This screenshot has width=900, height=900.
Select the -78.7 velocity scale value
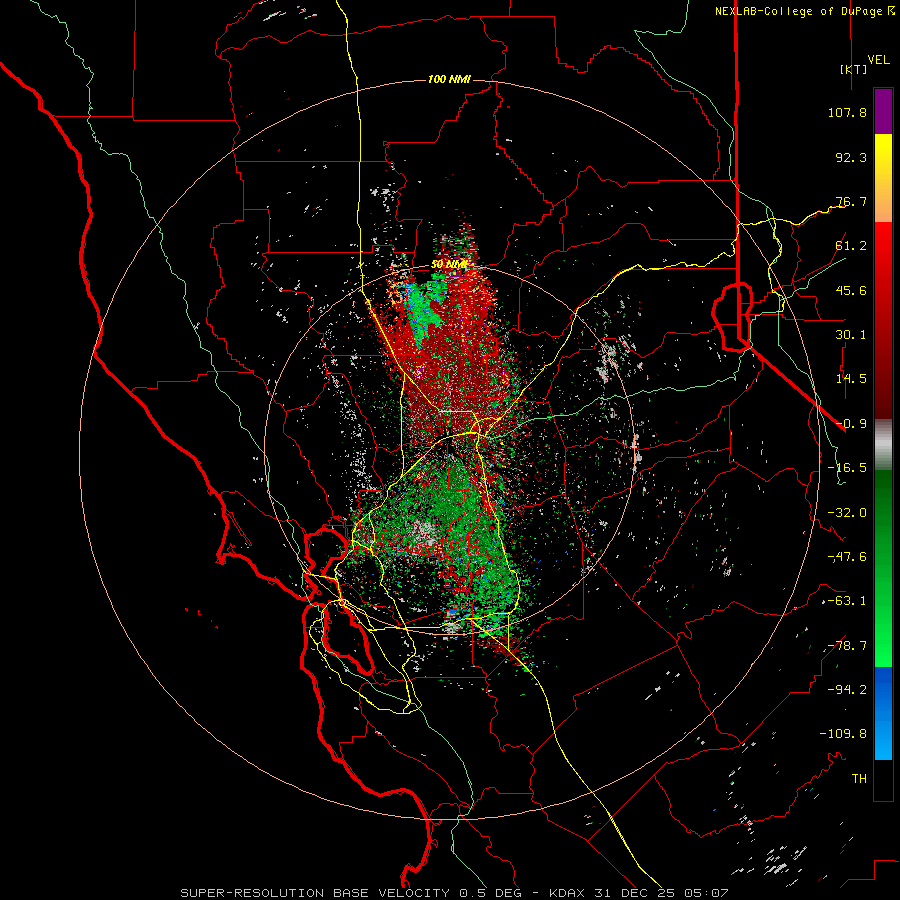[847, 646]
